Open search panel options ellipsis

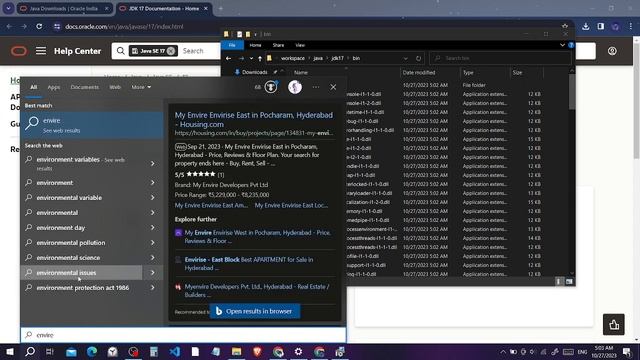[316, 87]
